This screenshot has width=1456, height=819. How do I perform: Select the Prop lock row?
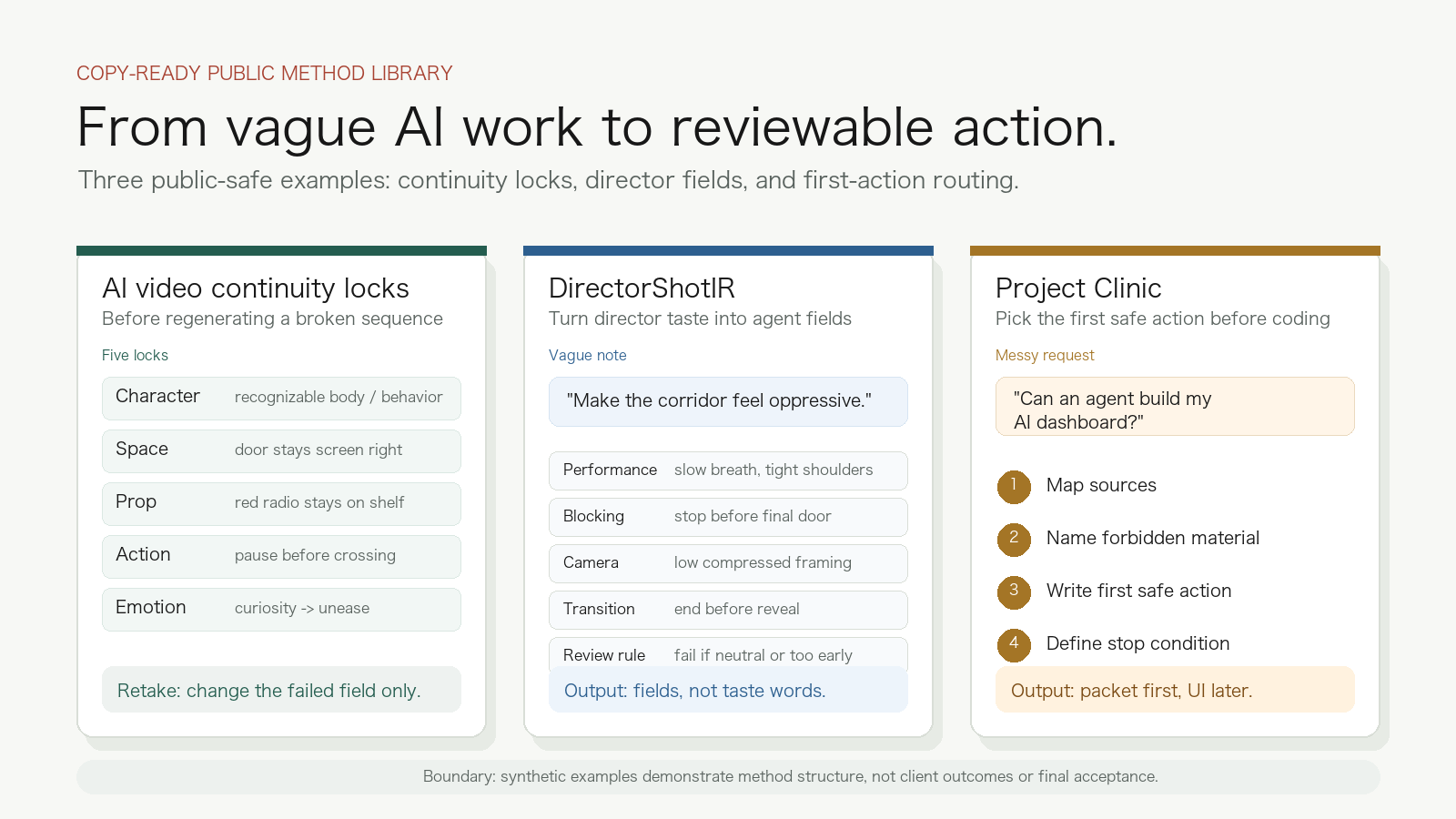281,504
